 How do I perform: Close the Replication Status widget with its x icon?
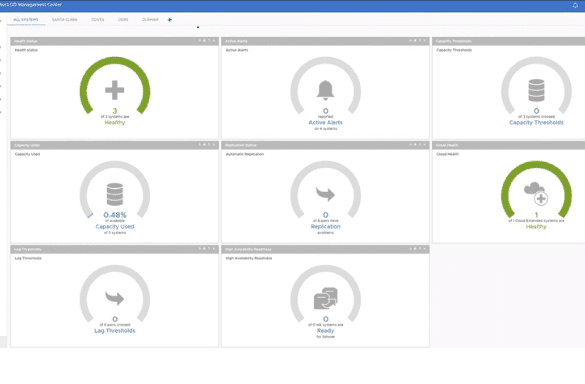(x=425, y=144)
